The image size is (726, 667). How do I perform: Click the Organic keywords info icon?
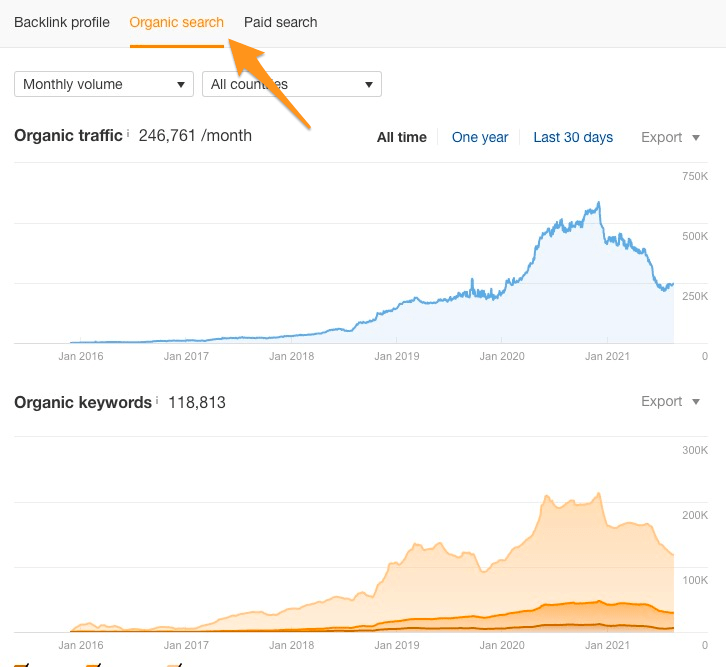[157, 400]
